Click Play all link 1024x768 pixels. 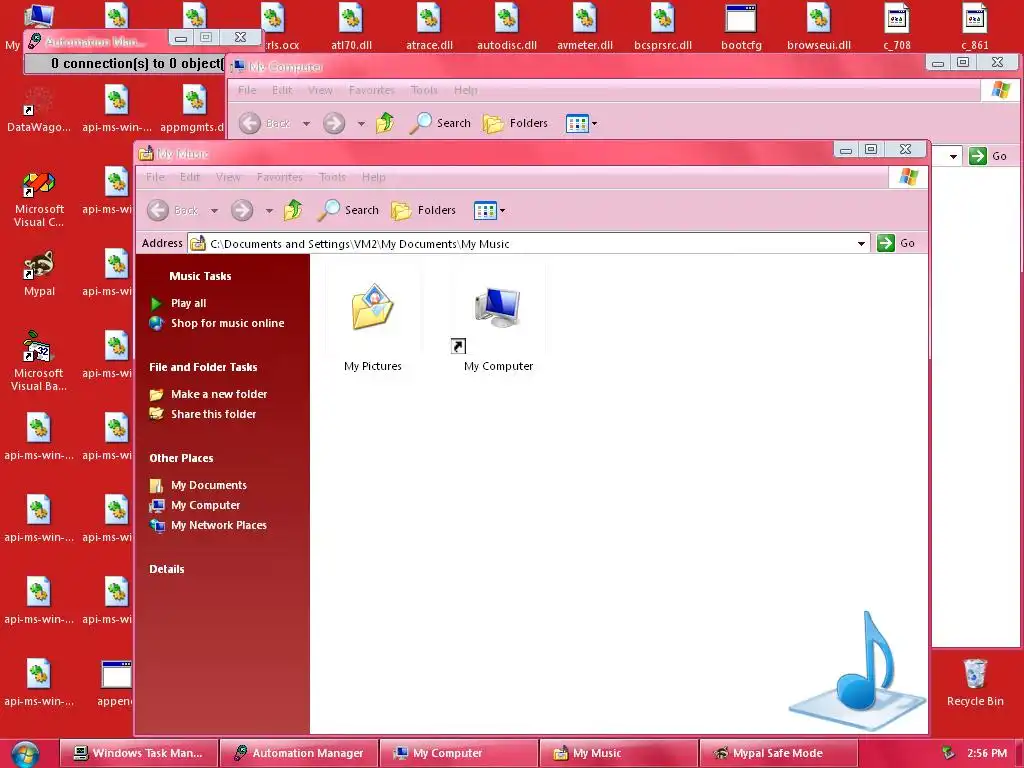(x=189, y=303)
